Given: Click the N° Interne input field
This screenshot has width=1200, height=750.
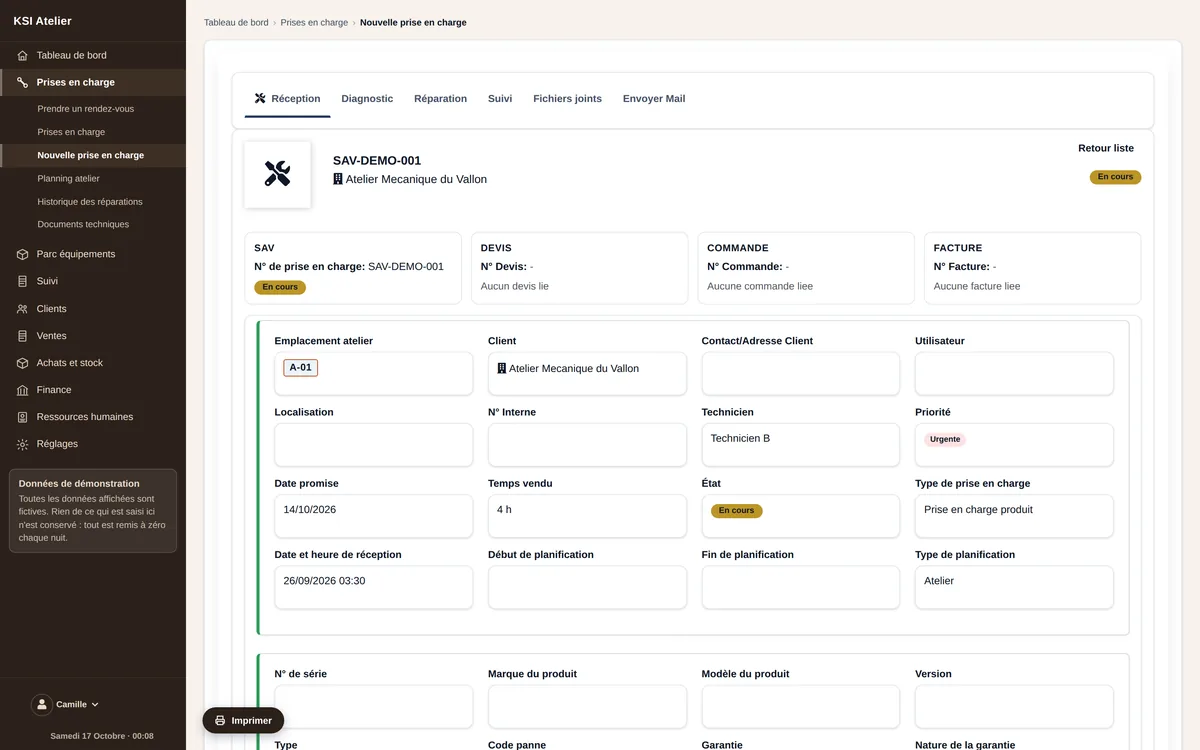Looking at the screenshot, I should (x=587, y=445).
